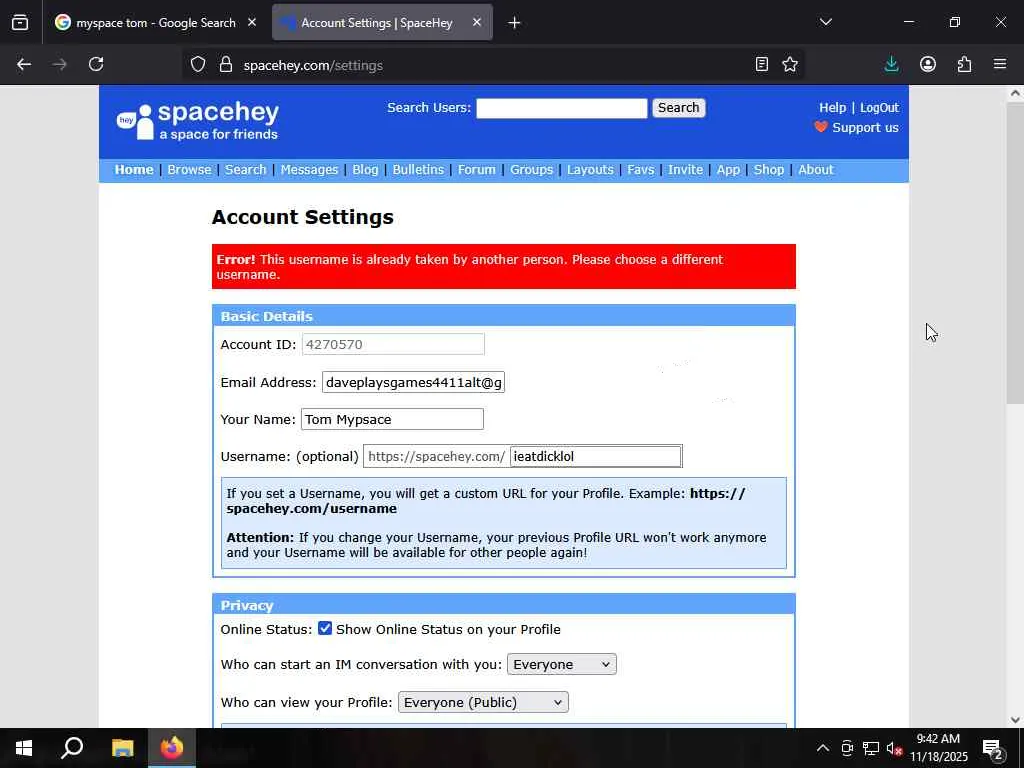This screenshot has height=768, width=1024.
Task: Open Windows taskbar search
Action: [x=72, y=748]
